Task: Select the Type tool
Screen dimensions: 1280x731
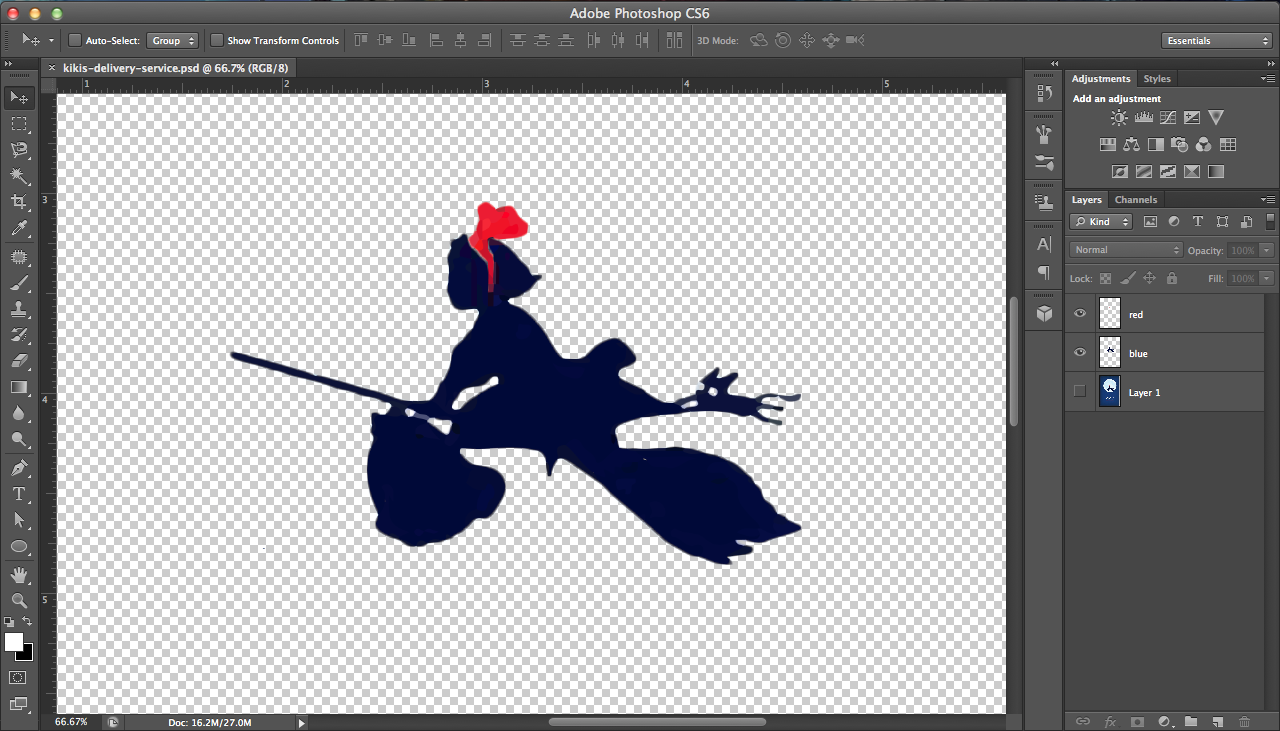Action: [19, 494]
